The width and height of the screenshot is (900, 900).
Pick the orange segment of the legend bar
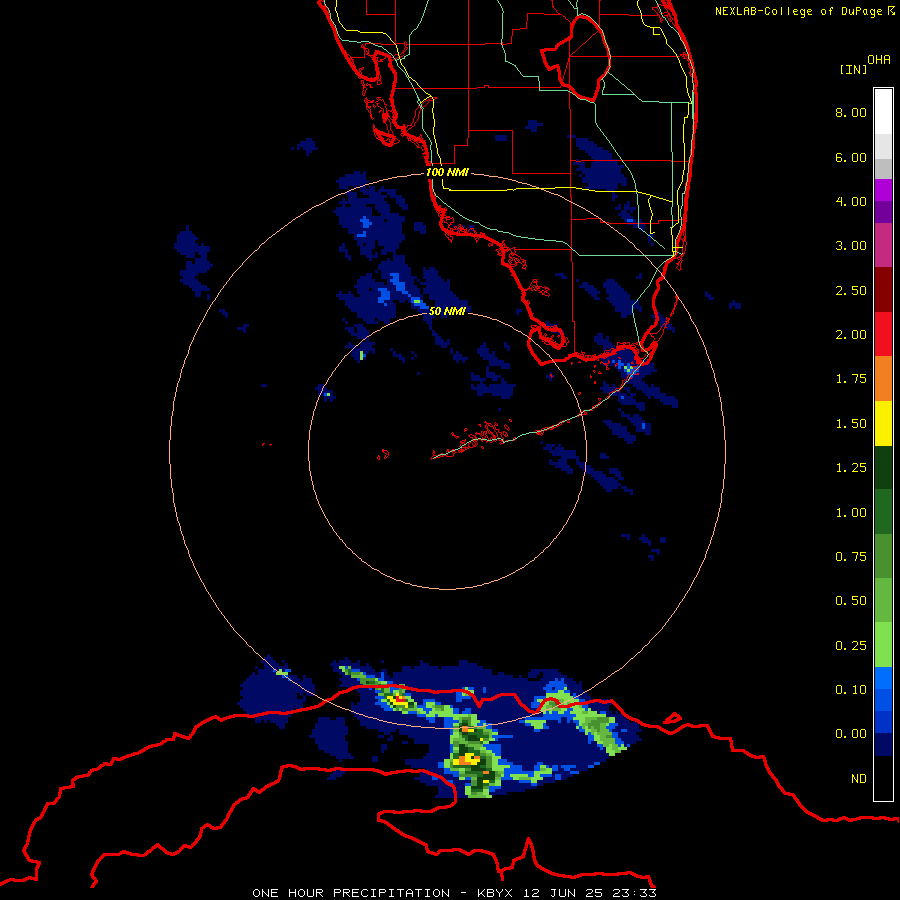(883, 379)
